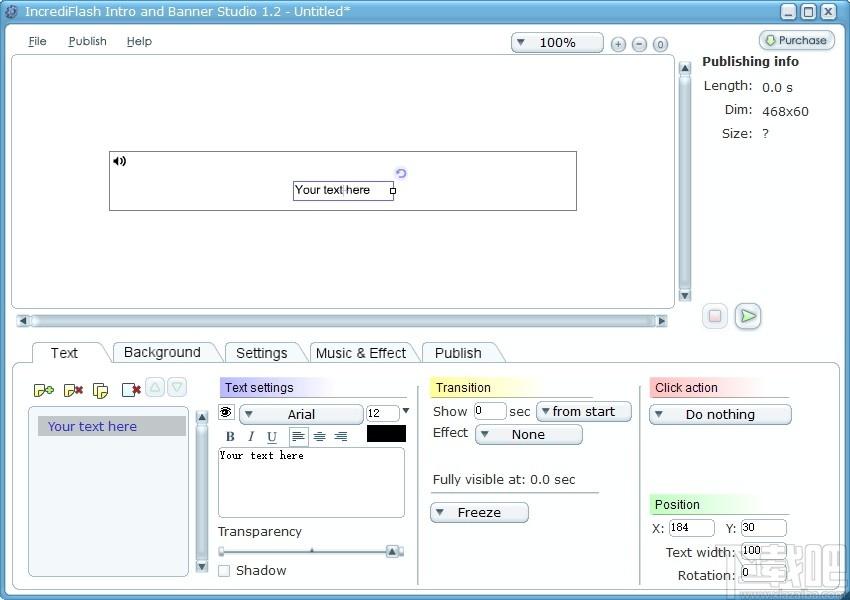
Task: Click the horizontal canvas scrollbar track
Action: [x=343, y=321]
